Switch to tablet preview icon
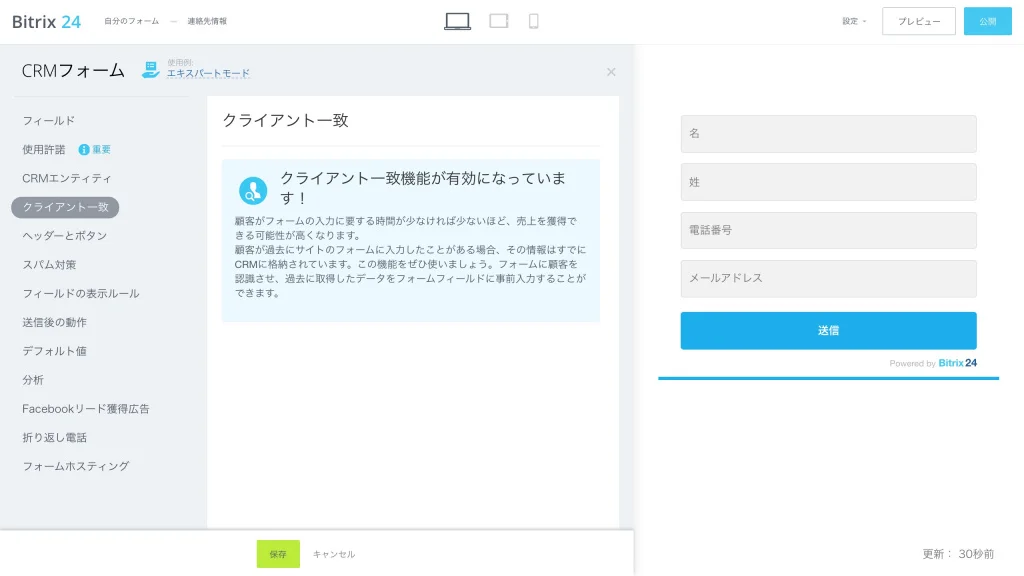This screenshot has height=576, width=1024. coord(499,21)
